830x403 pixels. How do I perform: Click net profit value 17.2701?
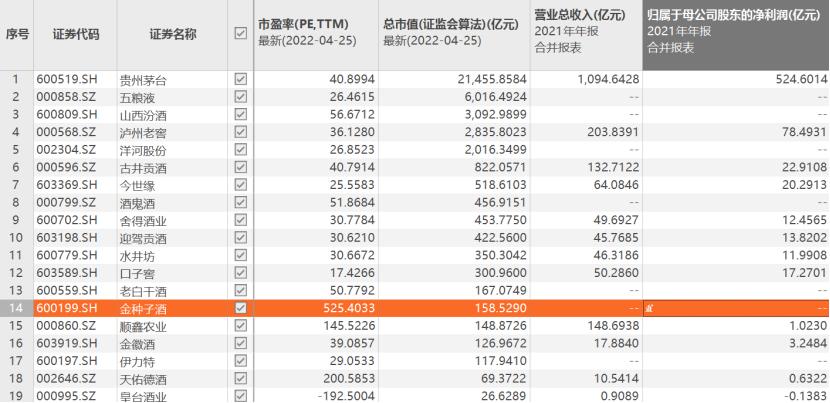(x=805, y=273)
